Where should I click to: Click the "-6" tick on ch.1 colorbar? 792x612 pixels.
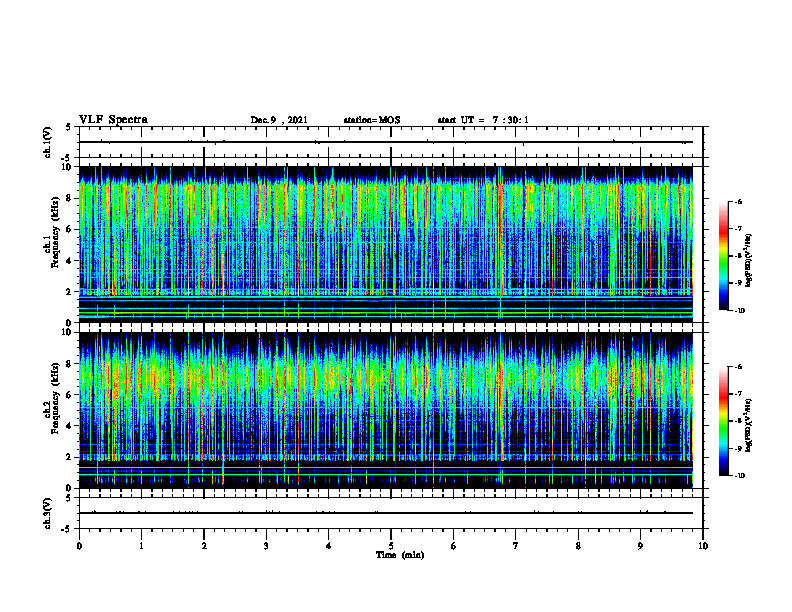click(x=738, y=202)
